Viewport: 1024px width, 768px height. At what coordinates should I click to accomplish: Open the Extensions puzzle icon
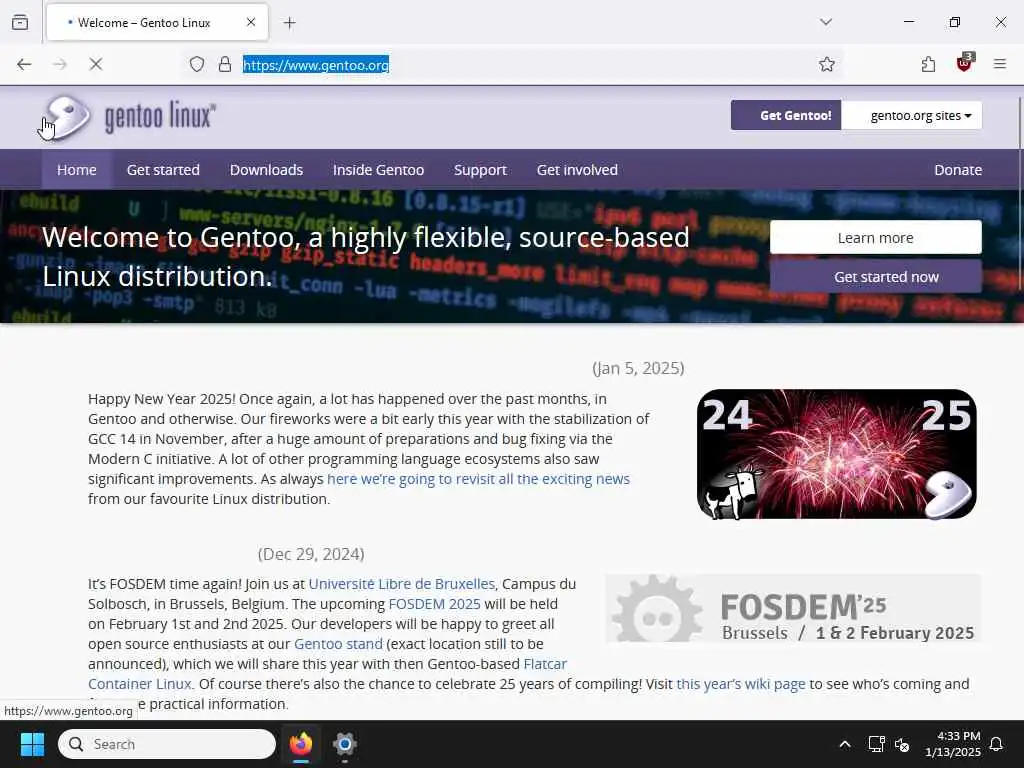point(928,64)
